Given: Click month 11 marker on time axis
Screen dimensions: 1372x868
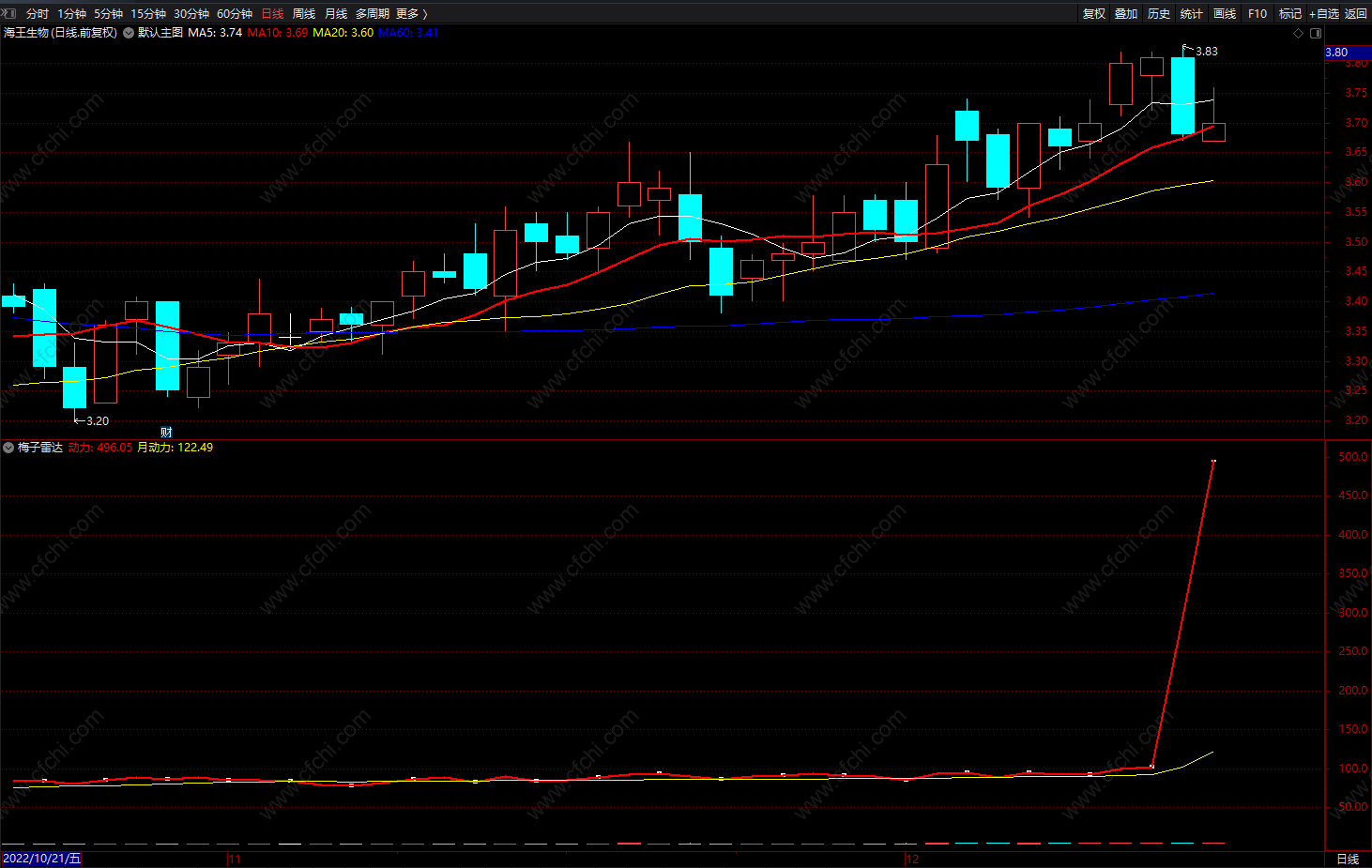Looking at the screenshot, I should [235, 860].
